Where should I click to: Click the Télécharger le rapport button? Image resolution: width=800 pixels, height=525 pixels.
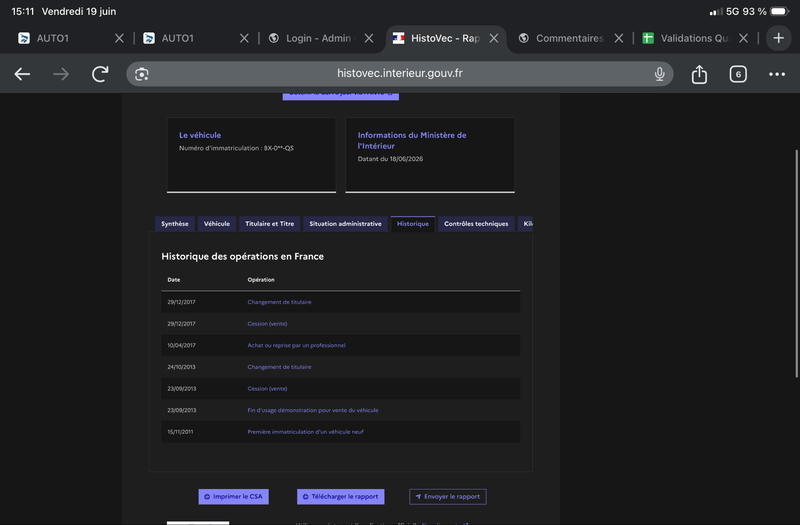point(340,496)
